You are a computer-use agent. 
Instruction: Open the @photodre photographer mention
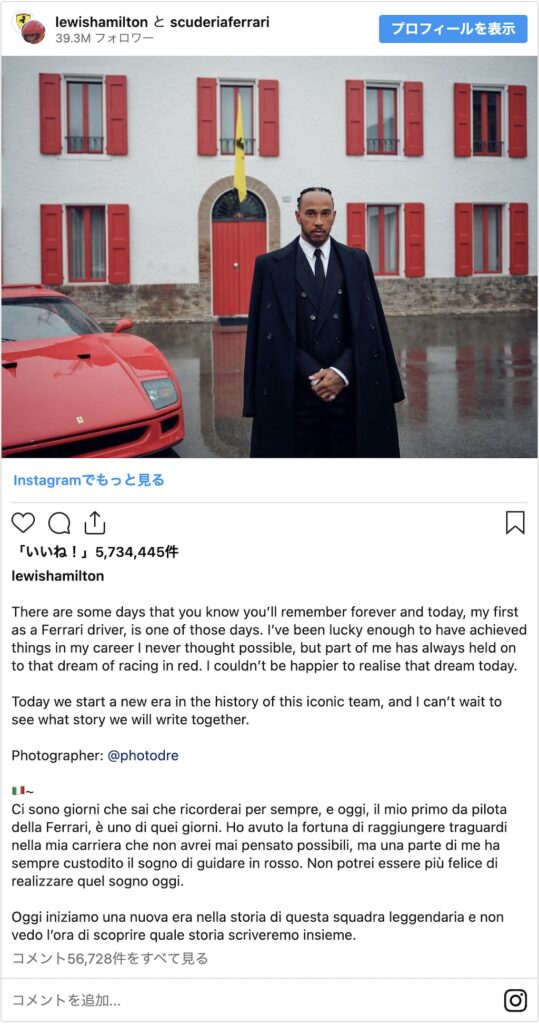pos(142,756)
